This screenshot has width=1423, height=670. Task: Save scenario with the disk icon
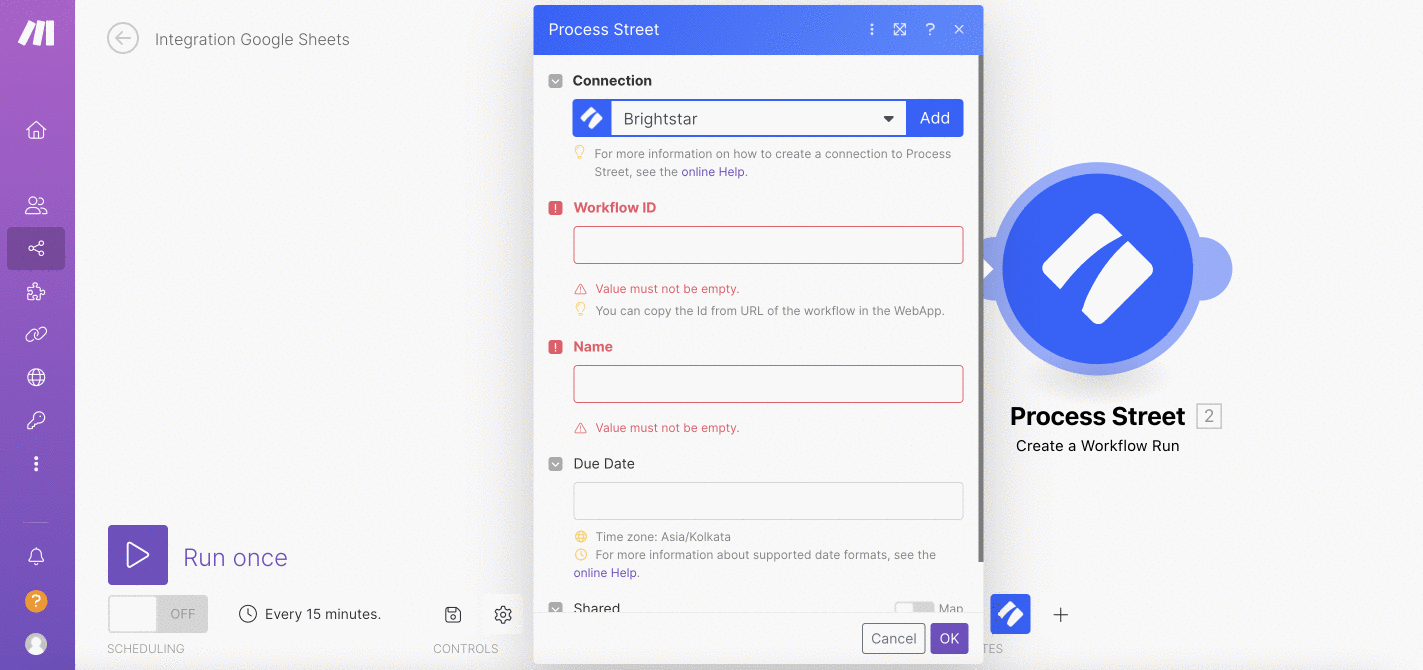click(453, 614)
